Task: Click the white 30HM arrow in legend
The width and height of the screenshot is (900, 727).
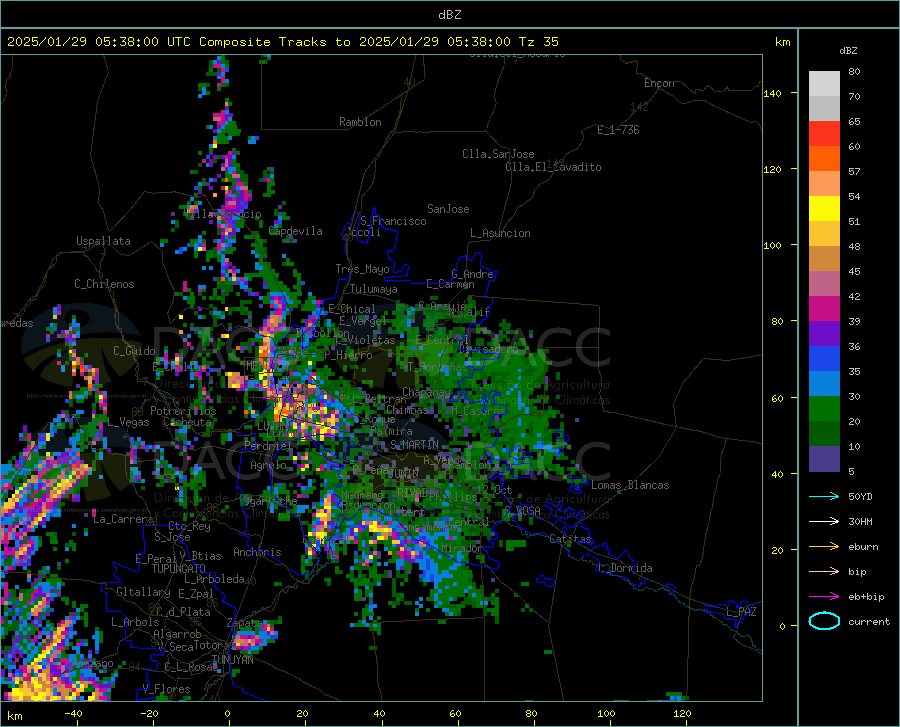Action: 824,522
